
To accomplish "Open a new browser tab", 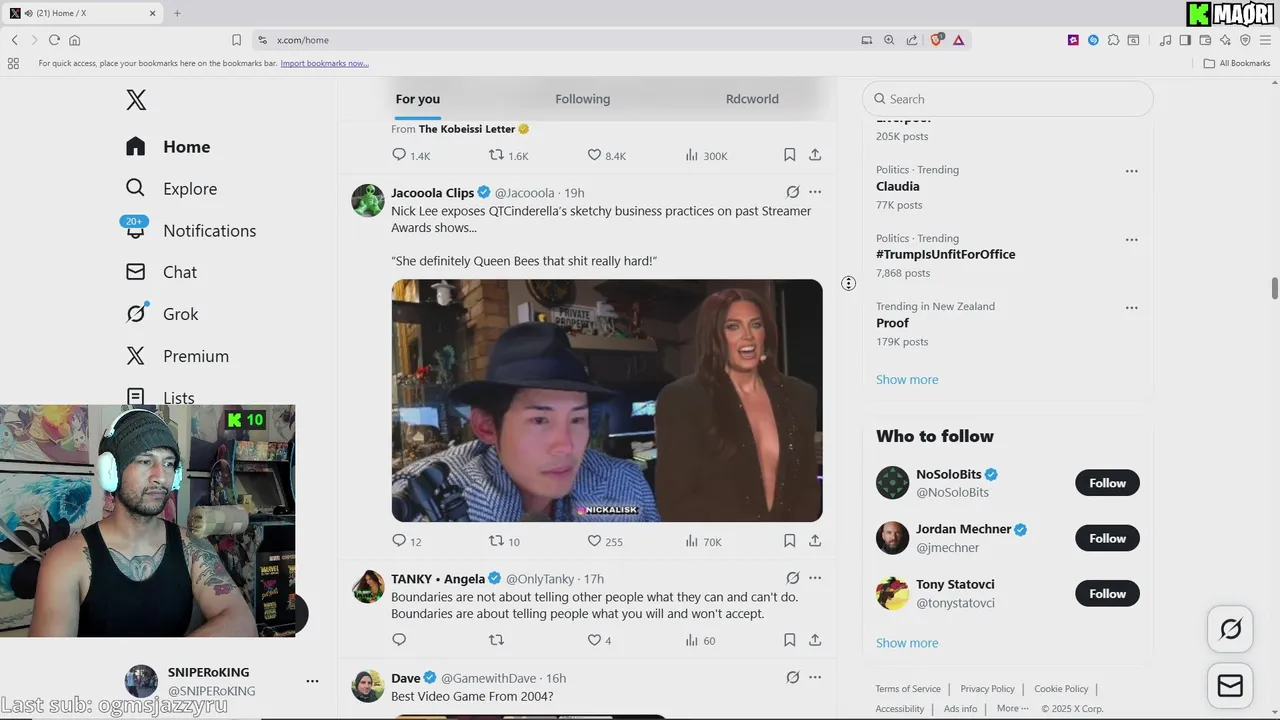I will (x=177, y=13).
